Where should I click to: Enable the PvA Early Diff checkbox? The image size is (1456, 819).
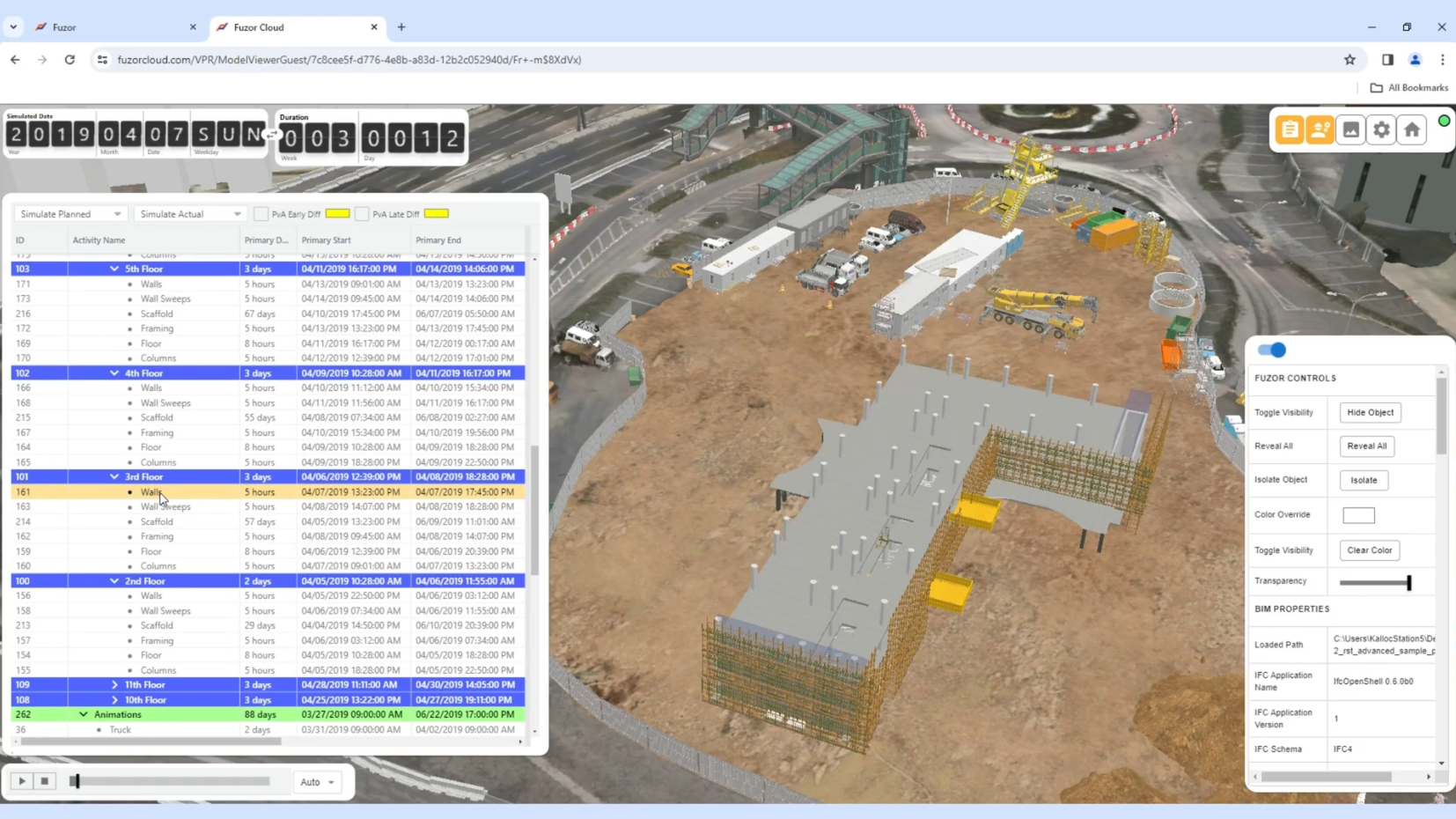coord(261,214)
